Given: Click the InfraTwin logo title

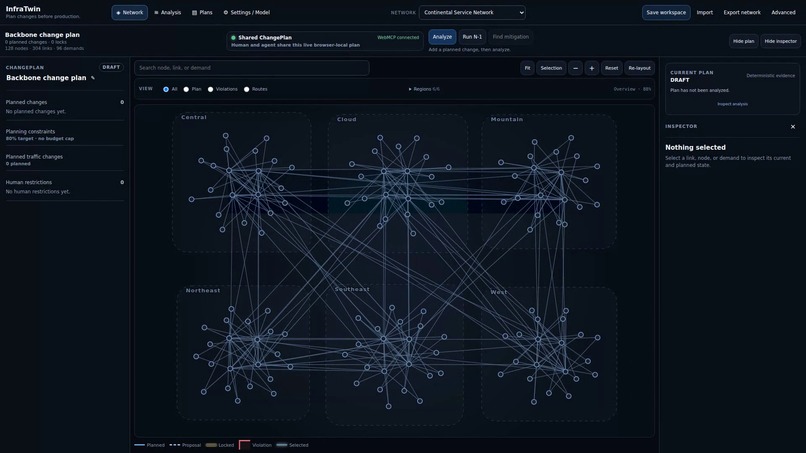Looking at the screenshot, I should point(23,9).
